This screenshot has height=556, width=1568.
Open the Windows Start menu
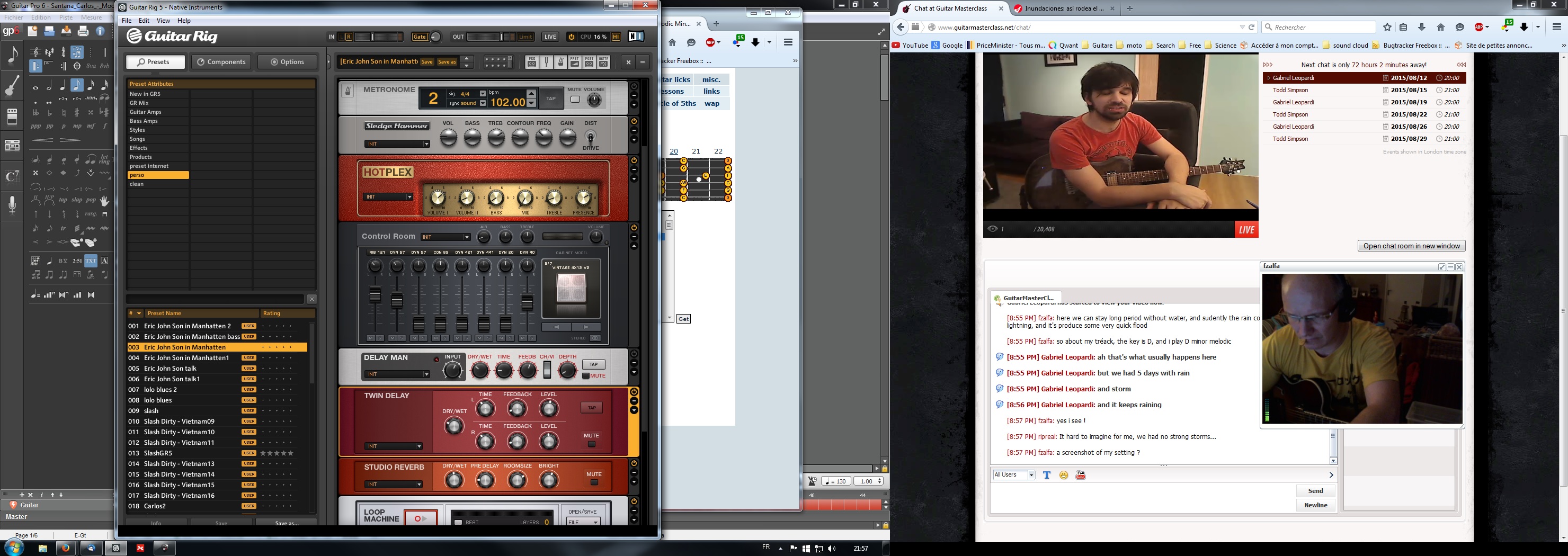tap(13, 548)
